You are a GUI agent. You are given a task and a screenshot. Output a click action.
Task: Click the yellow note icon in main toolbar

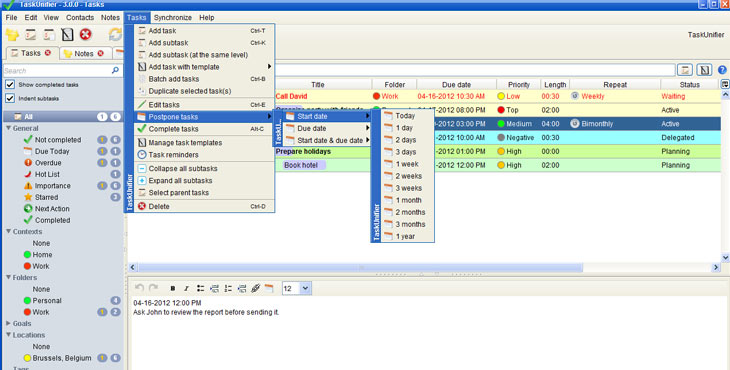pyautogui.click(x=12, y=34)
